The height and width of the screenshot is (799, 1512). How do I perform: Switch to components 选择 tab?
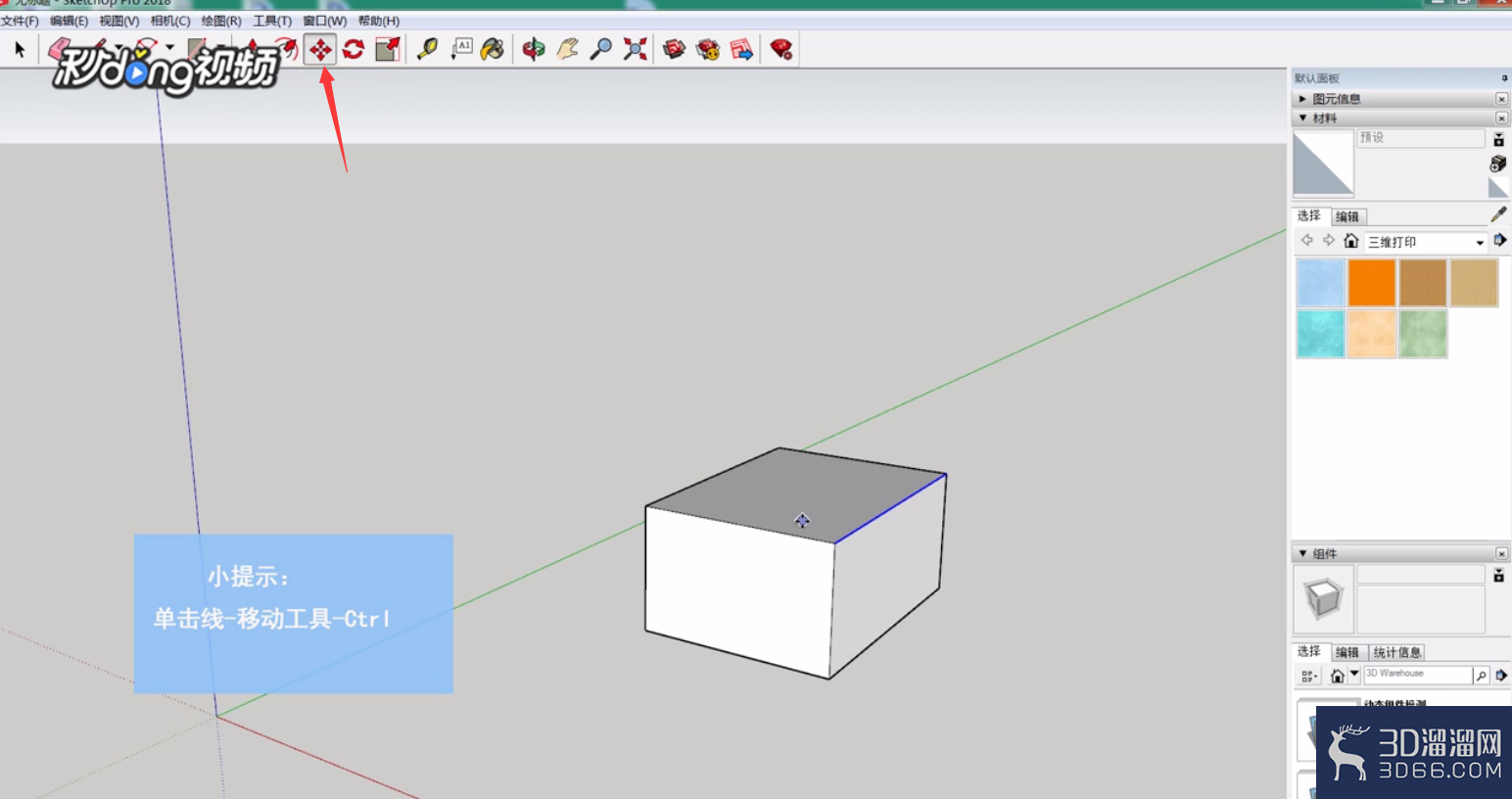[x=1309, y=652]
